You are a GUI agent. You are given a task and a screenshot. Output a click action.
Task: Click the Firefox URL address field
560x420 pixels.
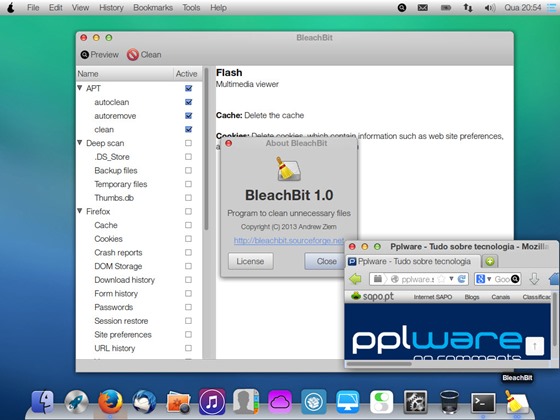418,279
